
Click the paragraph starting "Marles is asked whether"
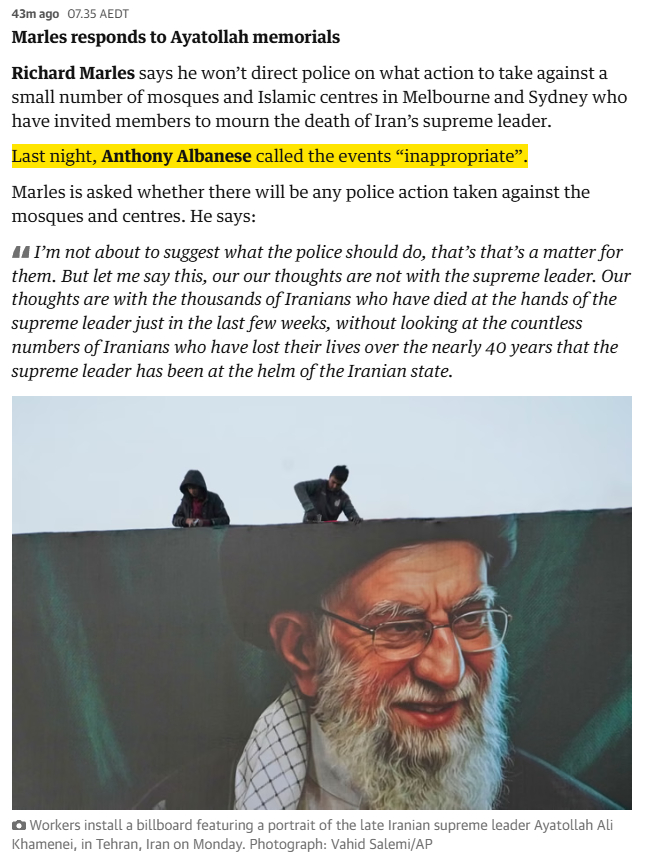(x=300, y=204)
